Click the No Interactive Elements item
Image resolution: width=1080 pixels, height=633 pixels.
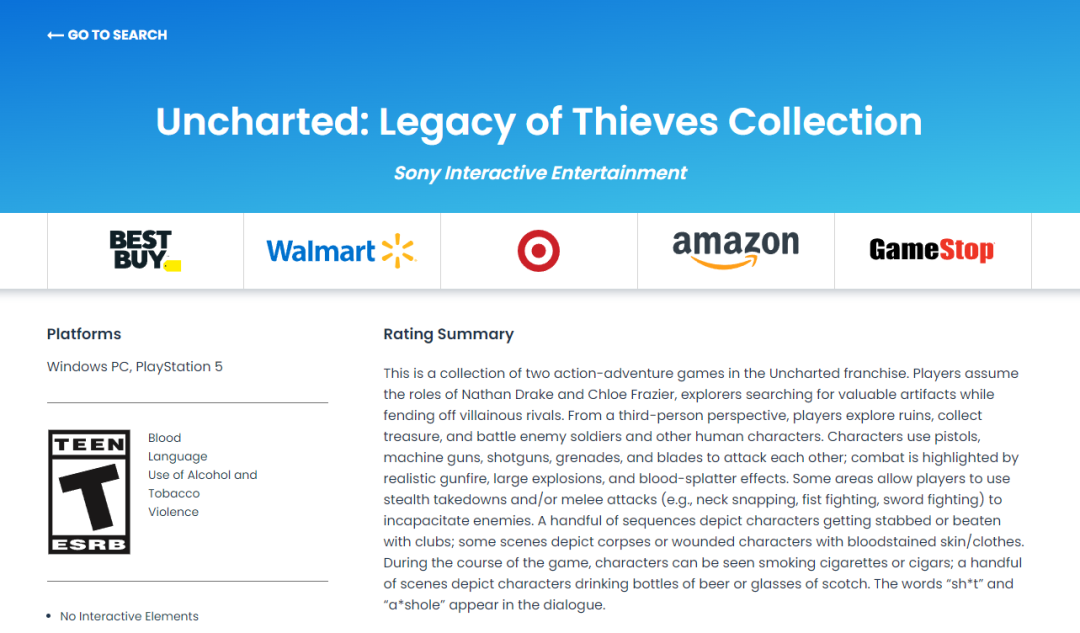tap(129, 616)
